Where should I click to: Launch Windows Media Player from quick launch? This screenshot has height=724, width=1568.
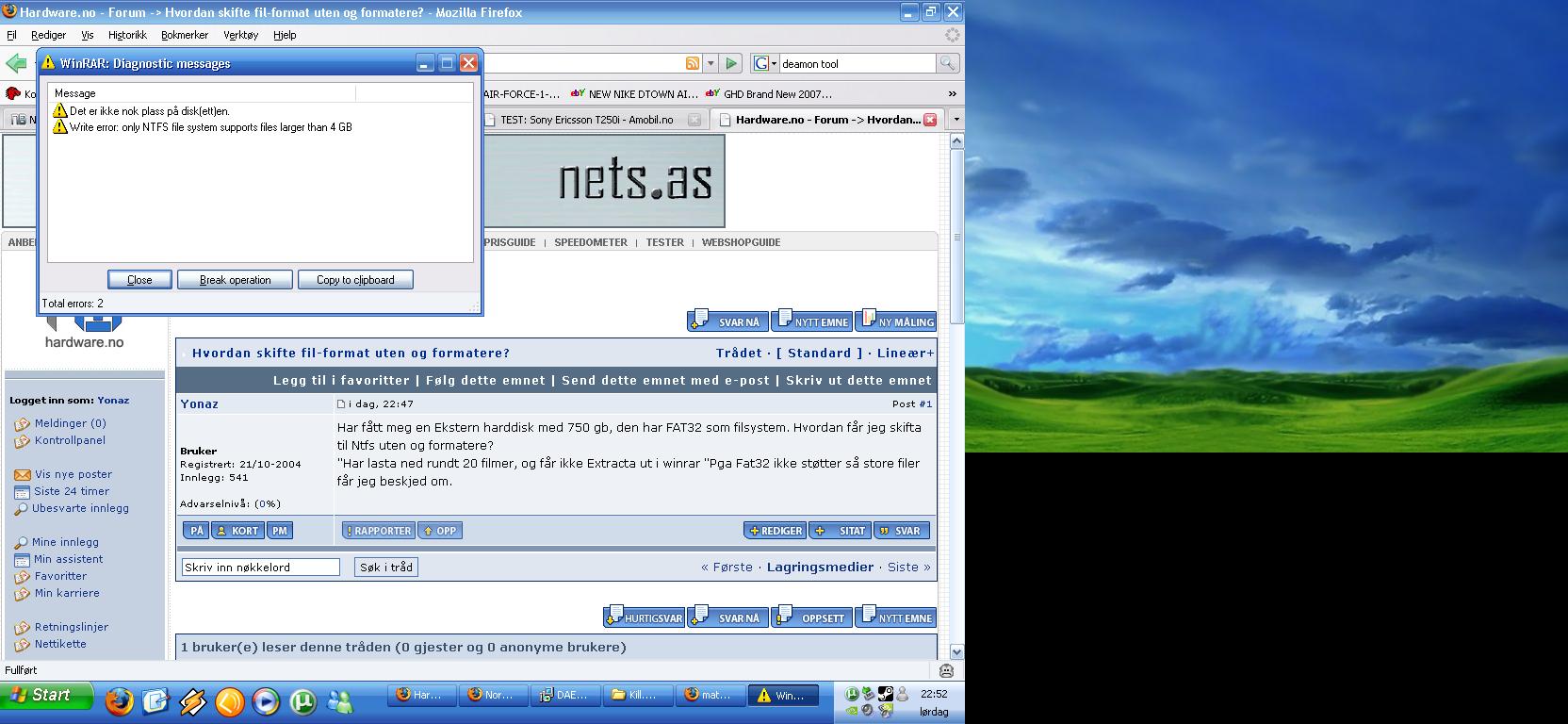[x=266, y=701]
